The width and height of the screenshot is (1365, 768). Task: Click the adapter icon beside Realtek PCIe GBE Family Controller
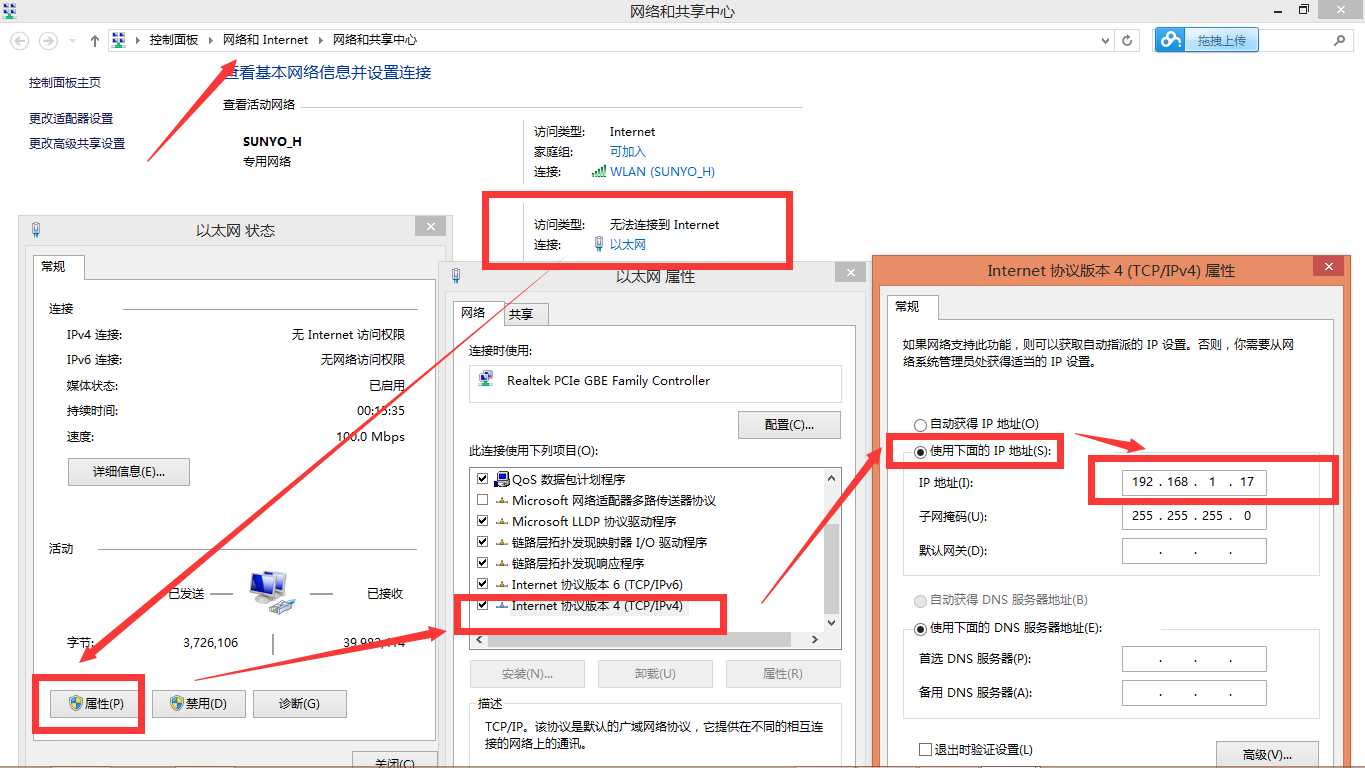[486, 380]
